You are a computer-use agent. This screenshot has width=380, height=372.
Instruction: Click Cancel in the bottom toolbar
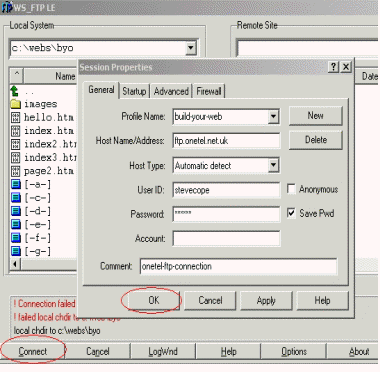[x=98, y=351]
